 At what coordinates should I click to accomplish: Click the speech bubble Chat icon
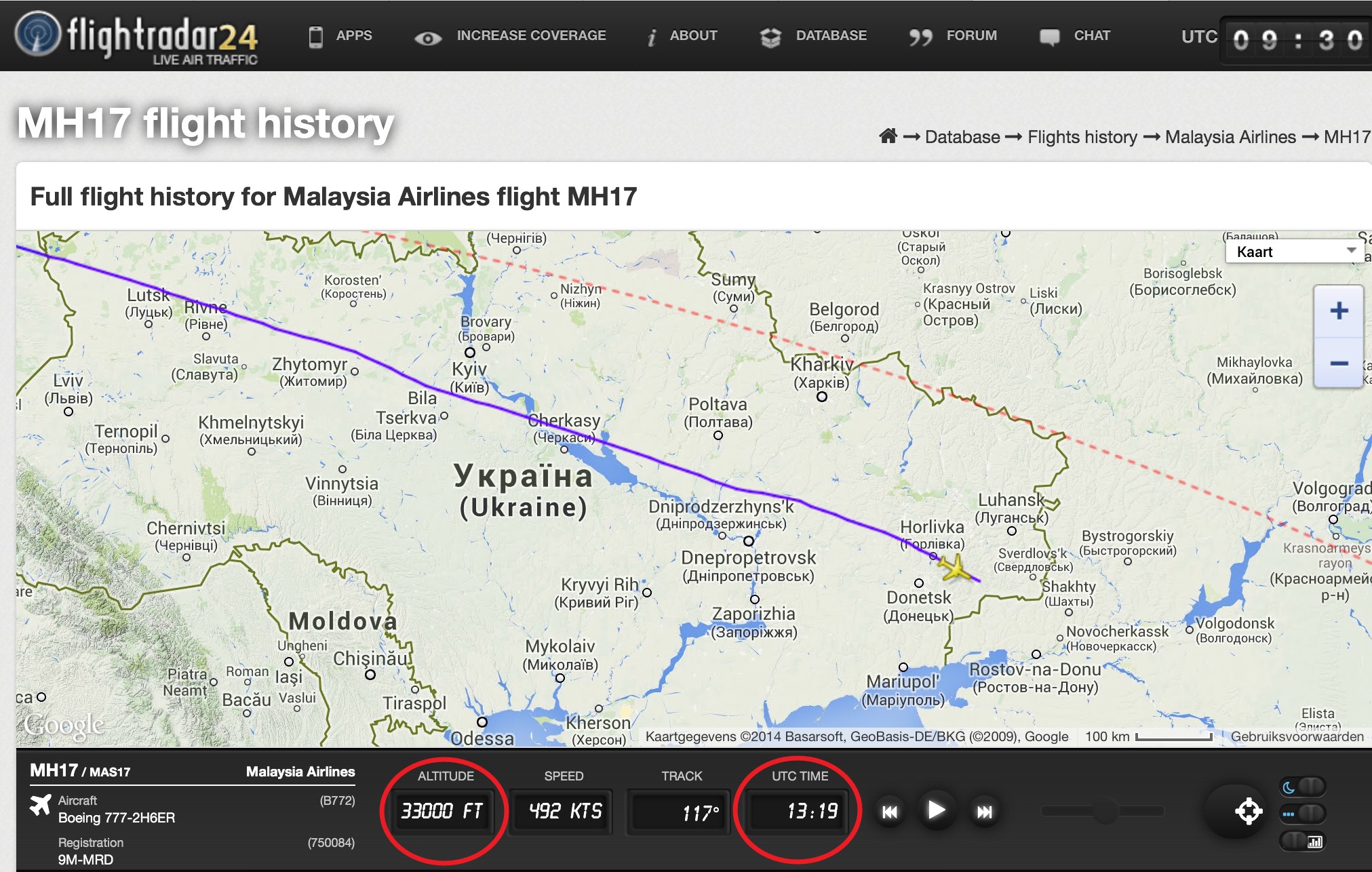pyautogui.click(x=1049, y=37)
